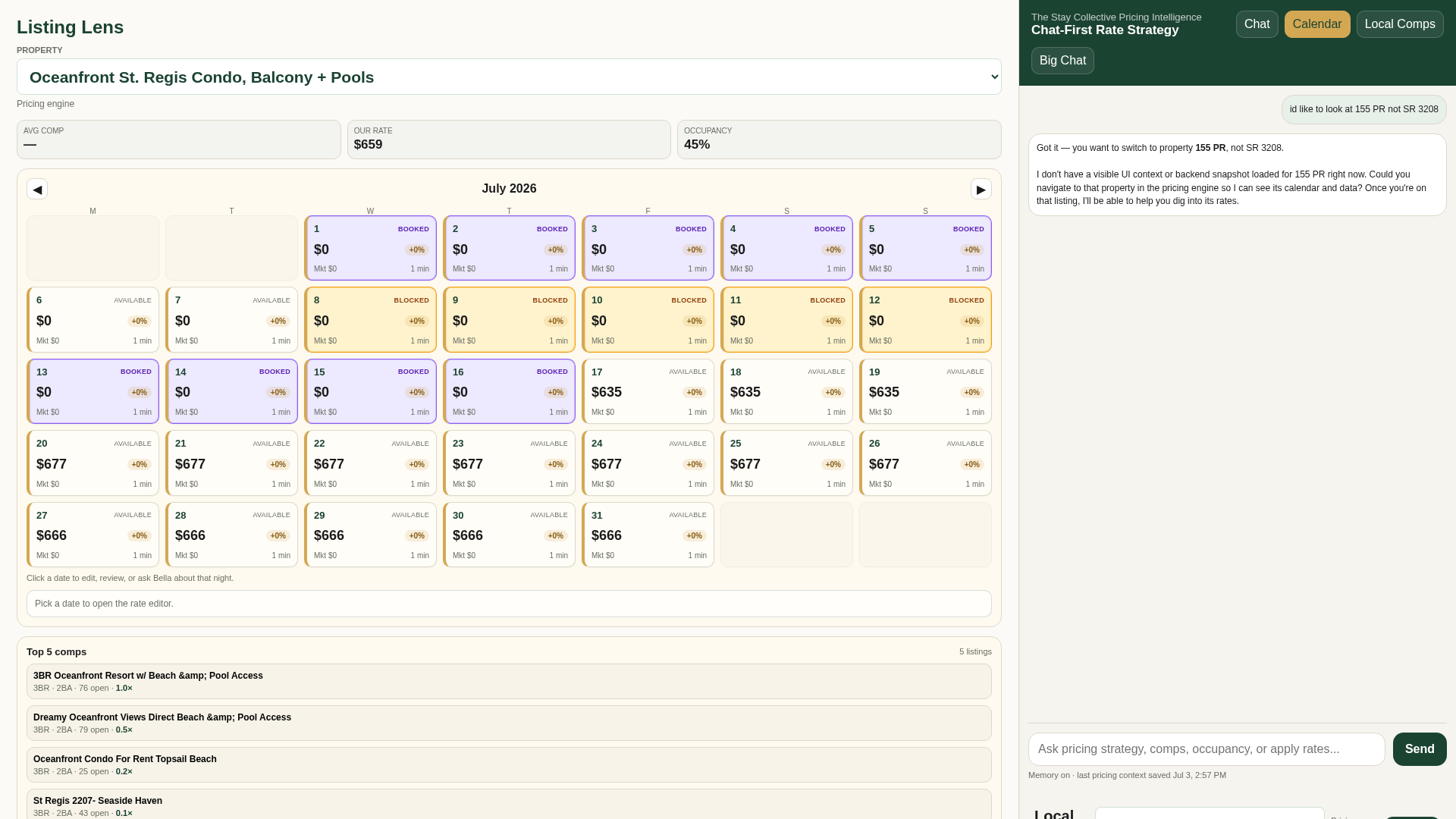The width and height of the screenshot is (1456, 819).
Task: Select July 14 booked date cell
Action: (x=231, y=391)
